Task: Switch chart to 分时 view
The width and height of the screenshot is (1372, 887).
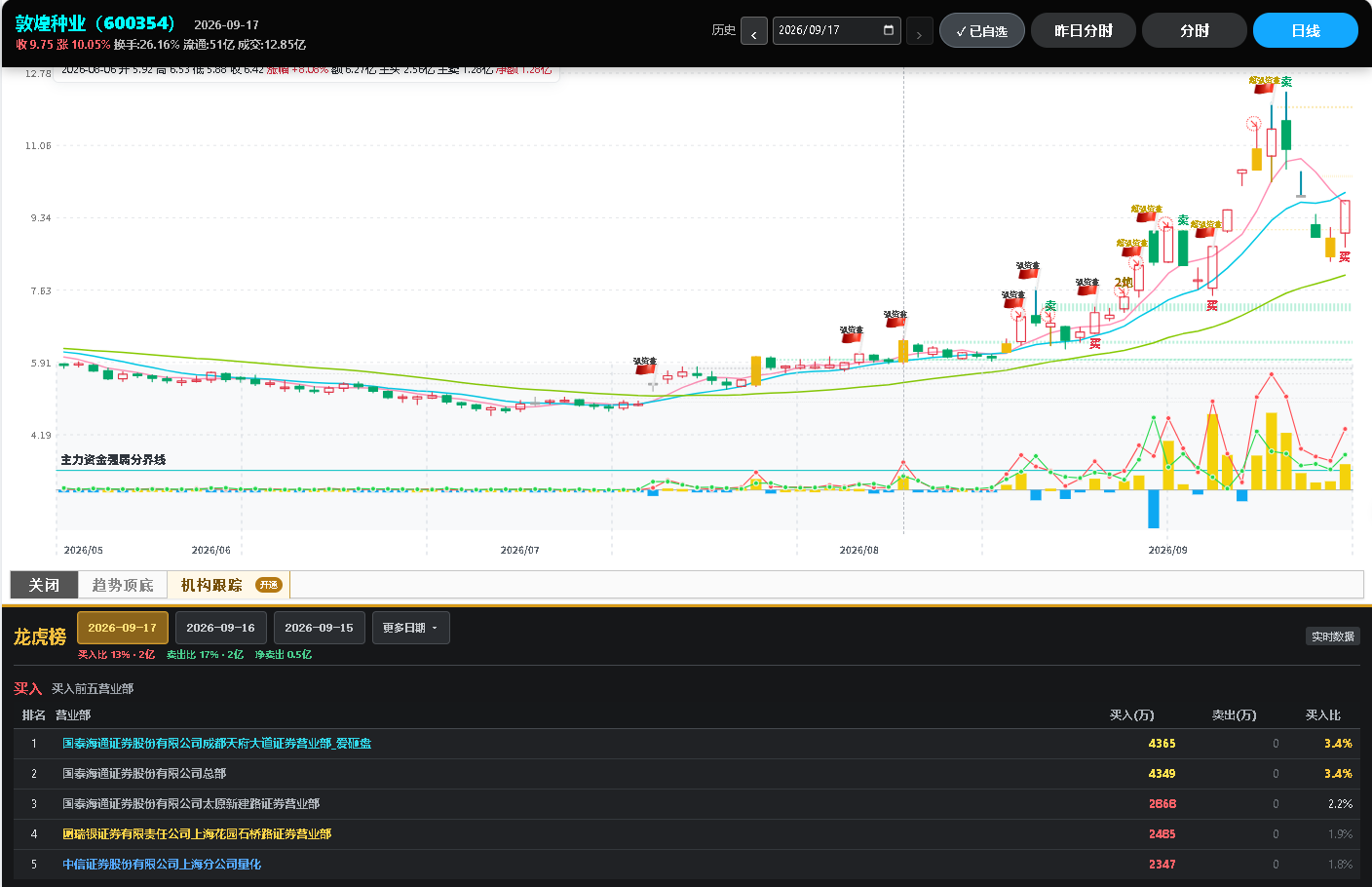Action: (x=1194, y=30)
